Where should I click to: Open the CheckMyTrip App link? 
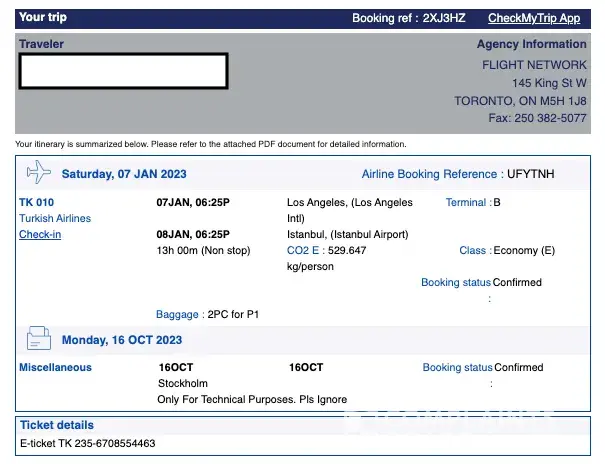534,18
